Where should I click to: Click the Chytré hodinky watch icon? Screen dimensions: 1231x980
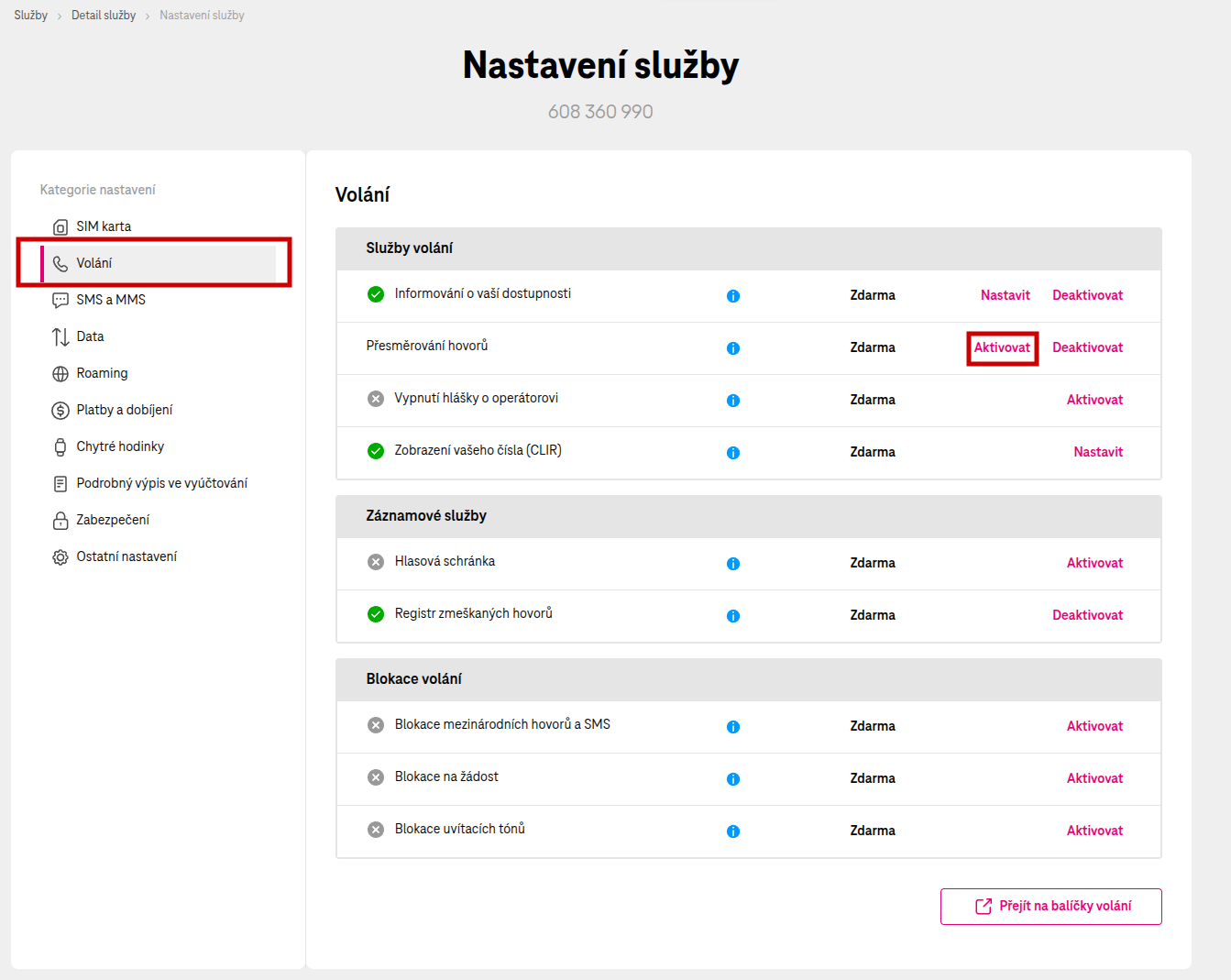(x=60, y=447)
